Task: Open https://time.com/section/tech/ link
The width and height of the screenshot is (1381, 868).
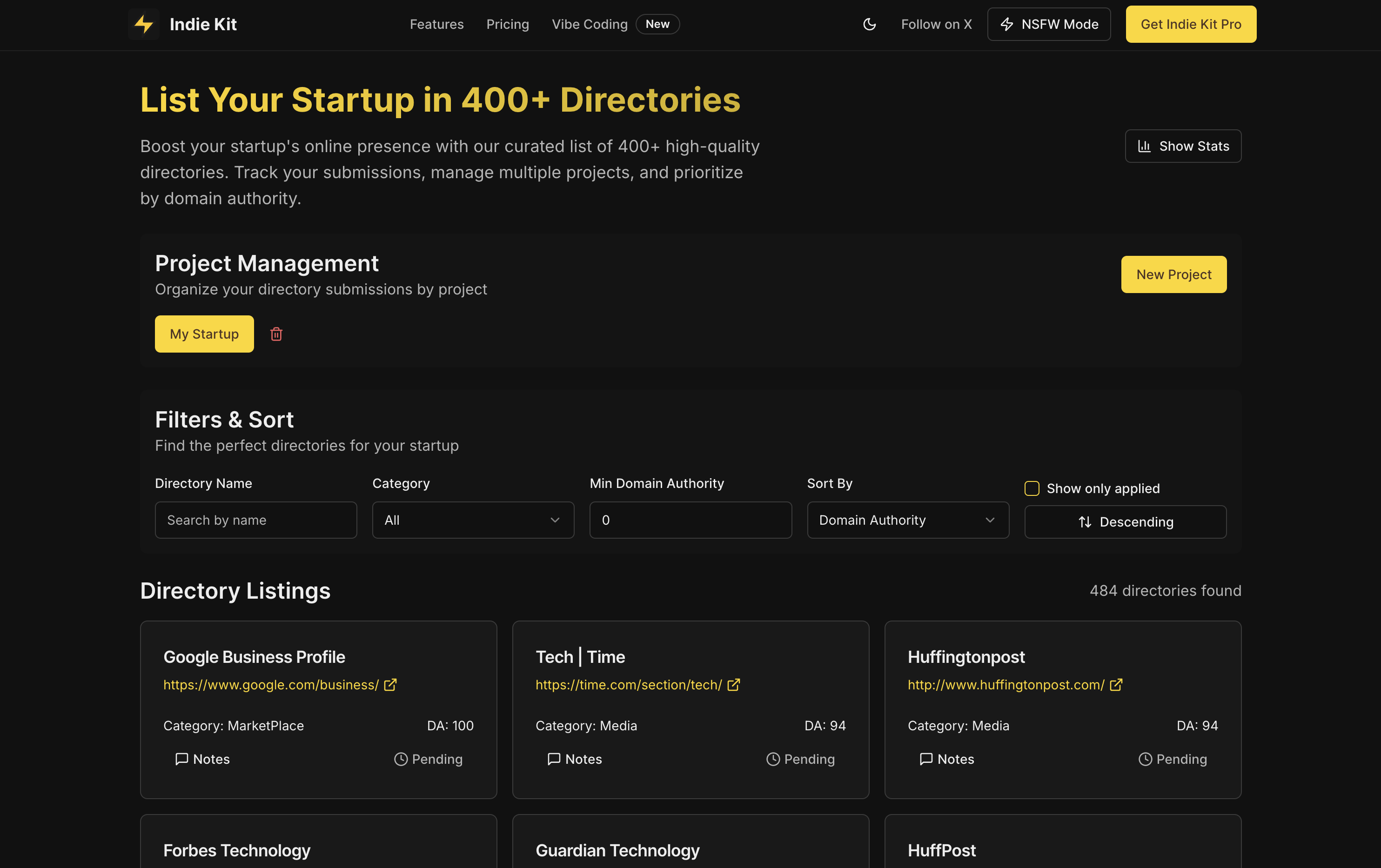Action: pos(629,685)
